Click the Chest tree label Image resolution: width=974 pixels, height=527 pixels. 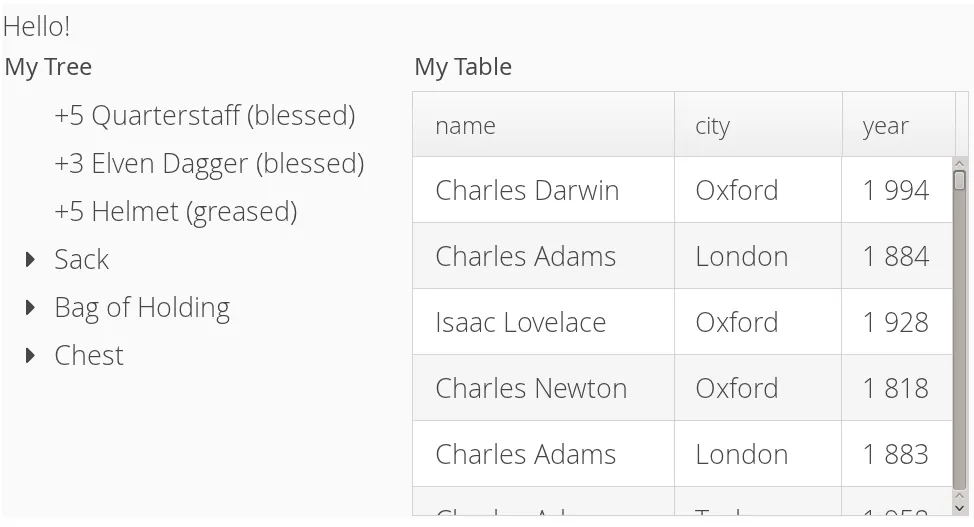[x=89, y=356]
